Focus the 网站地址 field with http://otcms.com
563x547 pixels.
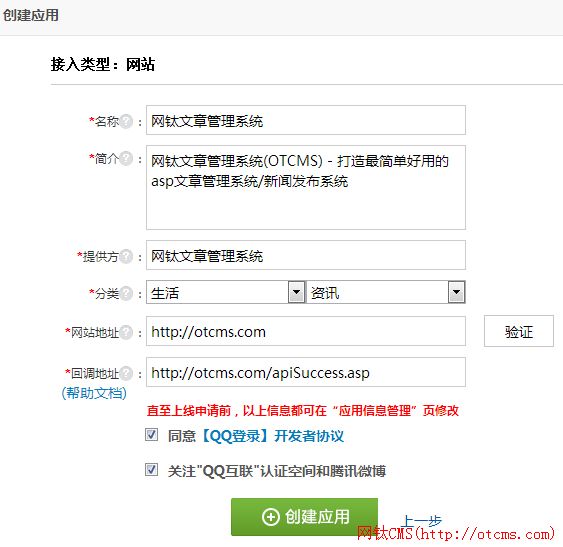[x=306, y=331]
